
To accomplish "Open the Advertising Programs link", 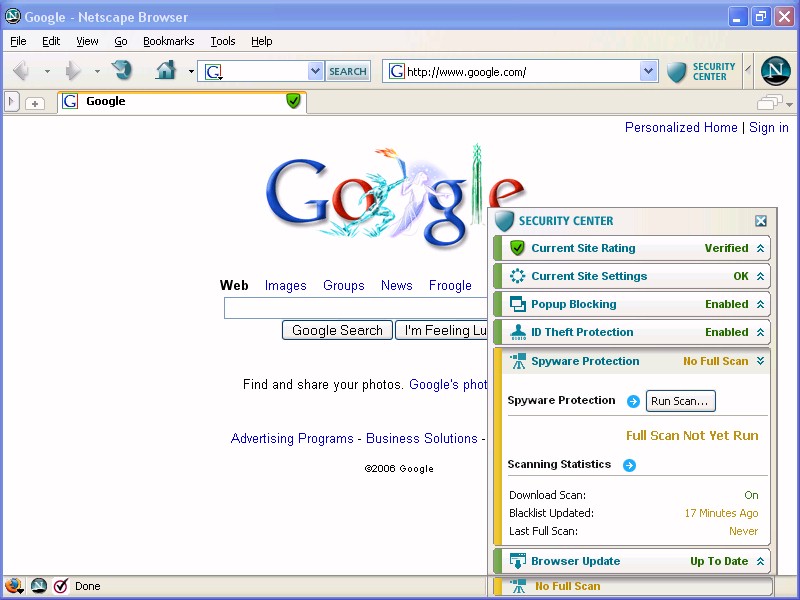I will coord(292,438).
